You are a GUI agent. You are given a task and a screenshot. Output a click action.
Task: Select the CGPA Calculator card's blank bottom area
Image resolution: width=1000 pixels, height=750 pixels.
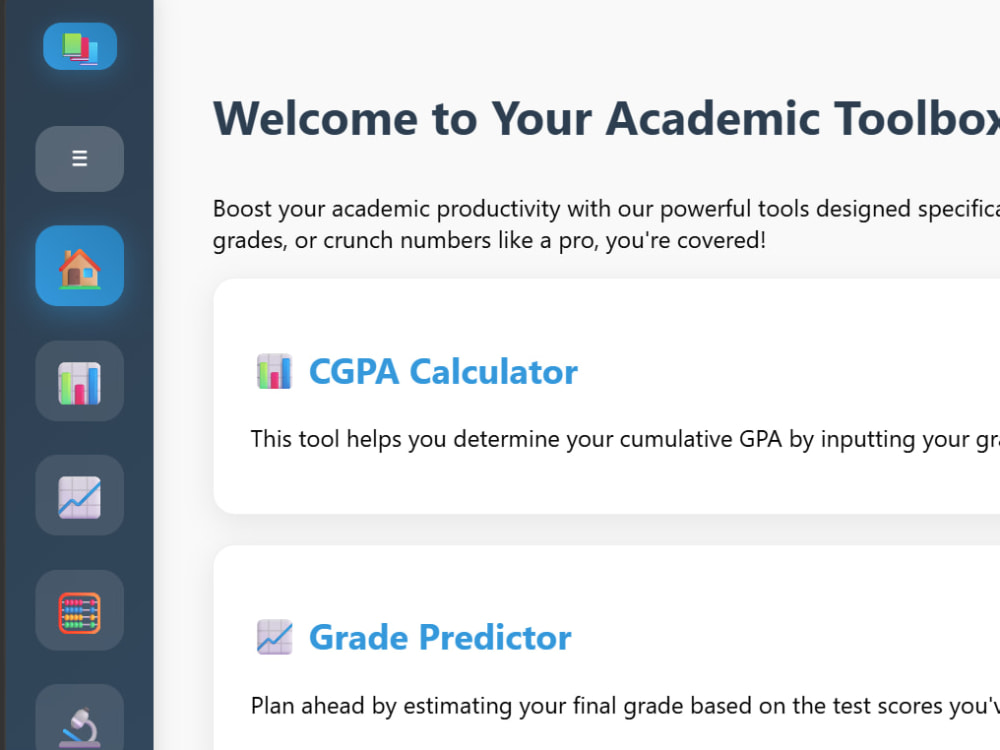click(606, 485)
